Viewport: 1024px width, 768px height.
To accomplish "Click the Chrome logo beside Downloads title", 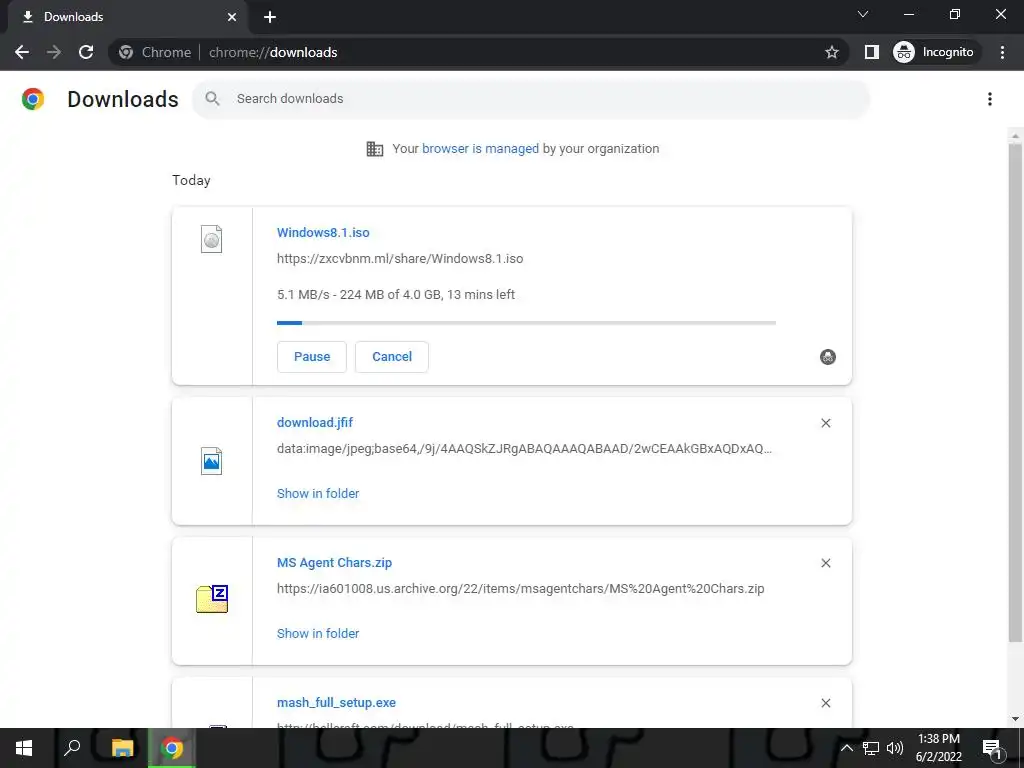I will click(x=33, y=99).
